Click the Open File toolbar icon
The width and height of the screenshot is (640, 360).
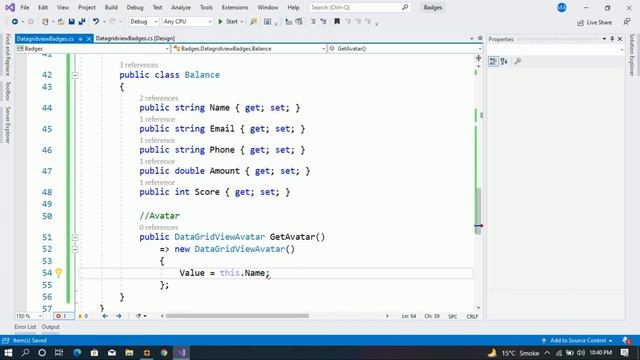coord(61,22)
